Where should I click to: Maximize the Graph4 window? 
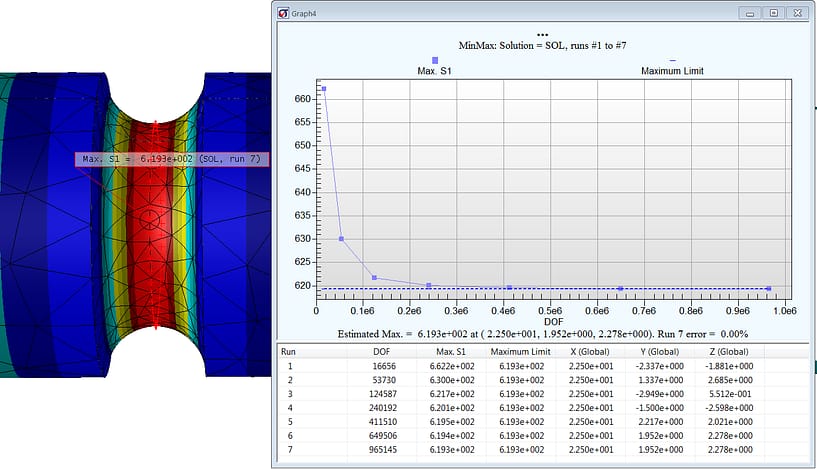click(773, 13)
